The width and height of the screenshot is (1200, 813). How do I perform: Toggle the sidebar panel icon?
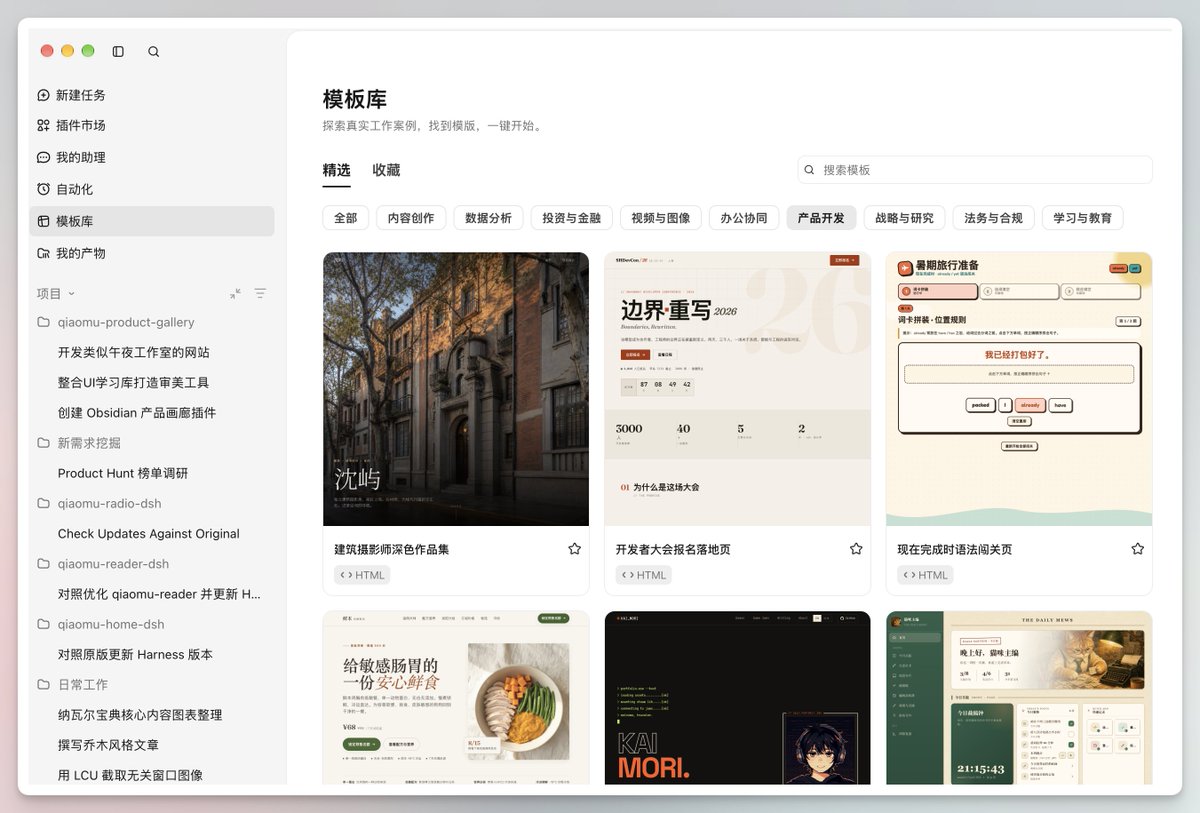click(118, 51)
